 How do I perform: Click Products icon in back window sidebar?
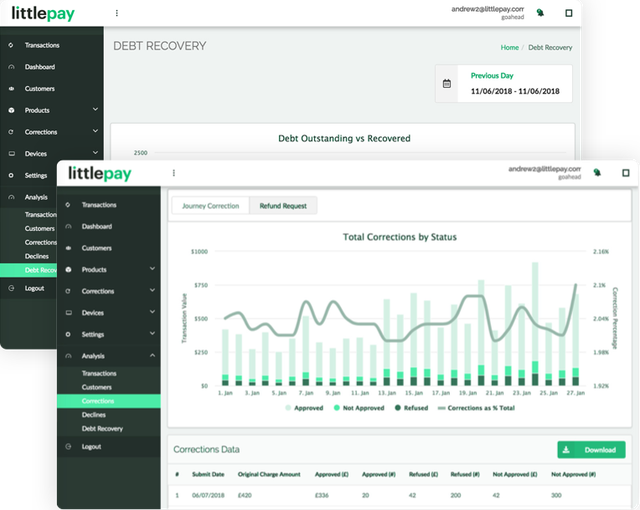coord(11,110)
